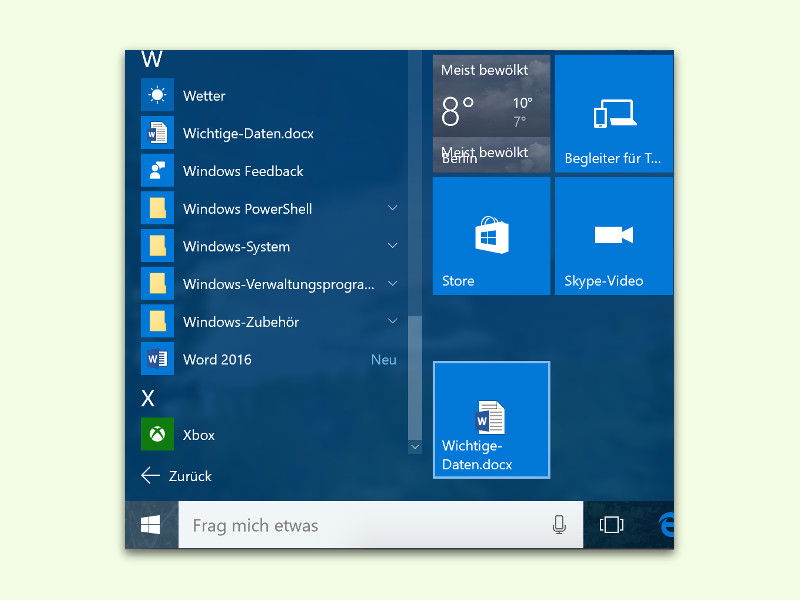Click the letter 'W' section header

[152, 59]
